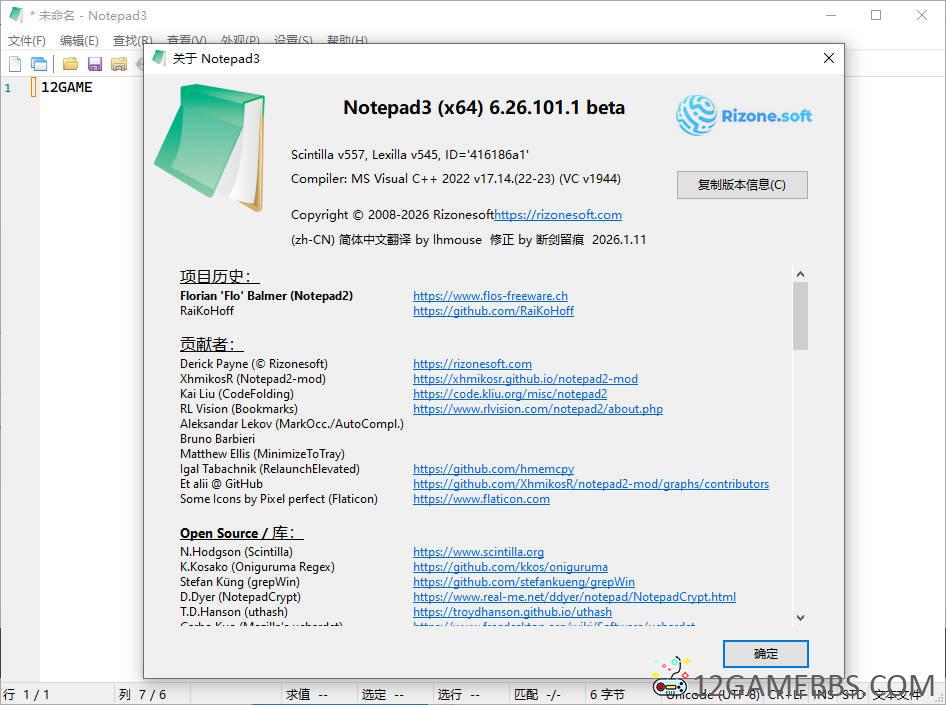Click the 12GAME text on line 1
The width and height of the screenshot is (946, 705).
pos(66,87)
